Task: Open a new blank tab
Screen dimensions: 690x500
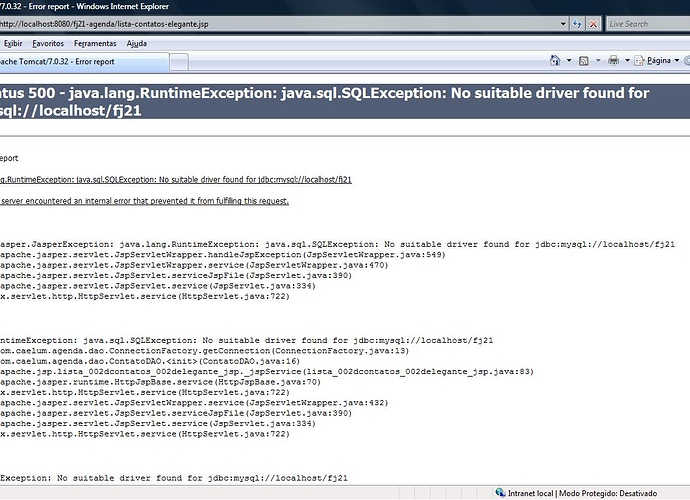Action: 180,62
